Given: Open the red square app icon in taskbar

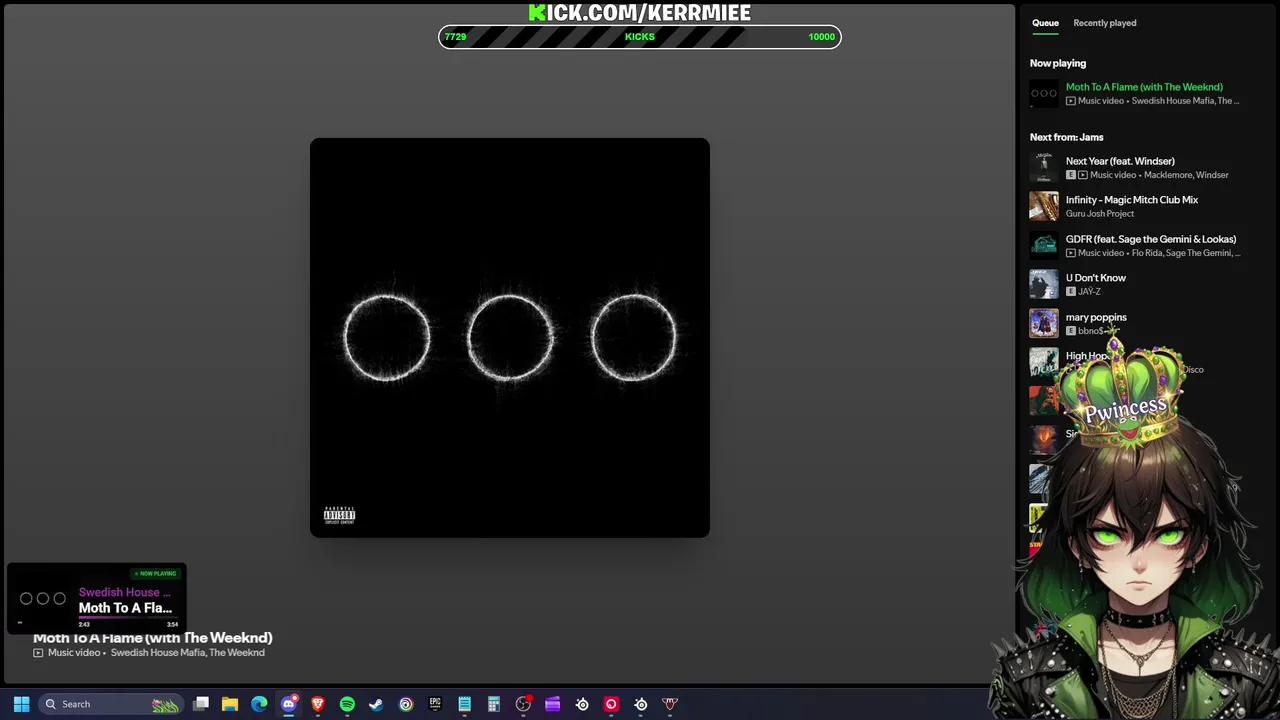Looking at the screenshot, I should point(611,704).
